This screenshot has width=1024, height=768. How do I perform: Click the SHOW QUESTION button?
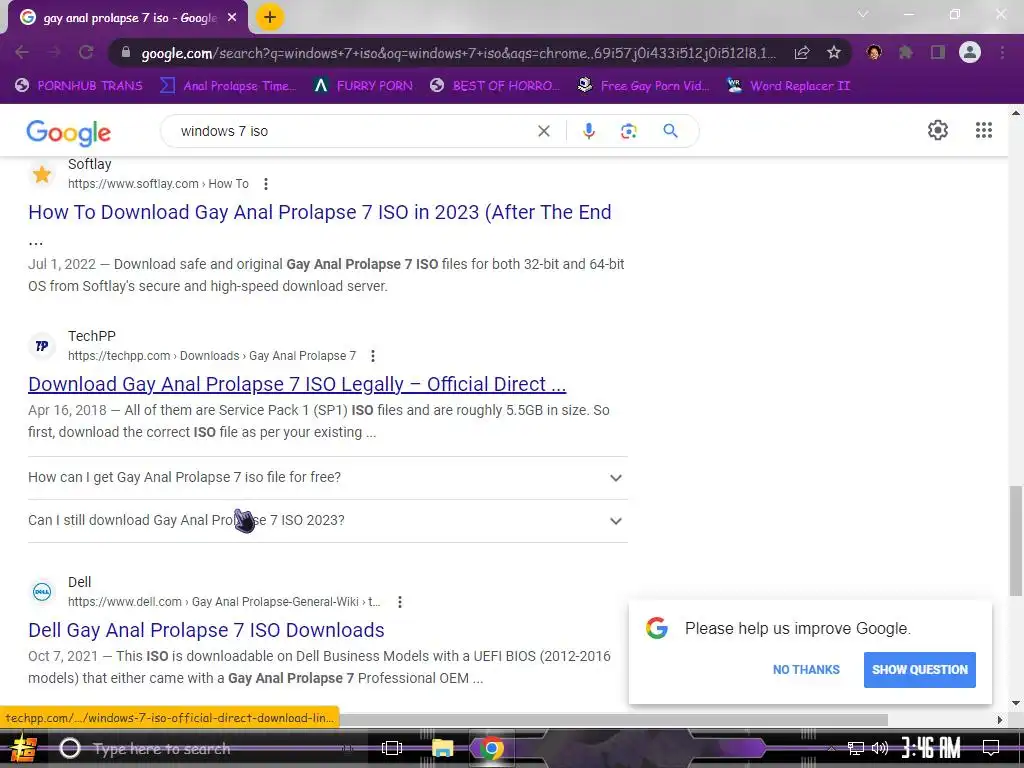click(x=920, y=669)
